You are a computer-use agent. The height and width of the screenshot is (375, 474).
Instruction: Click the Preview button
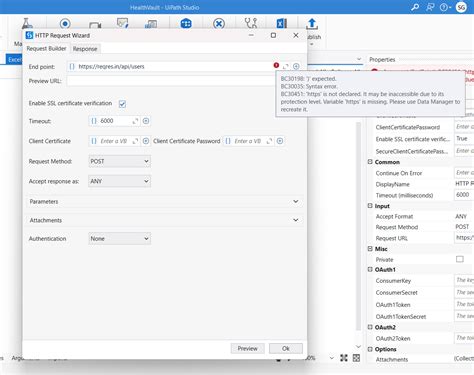click(x=248, y=349)
